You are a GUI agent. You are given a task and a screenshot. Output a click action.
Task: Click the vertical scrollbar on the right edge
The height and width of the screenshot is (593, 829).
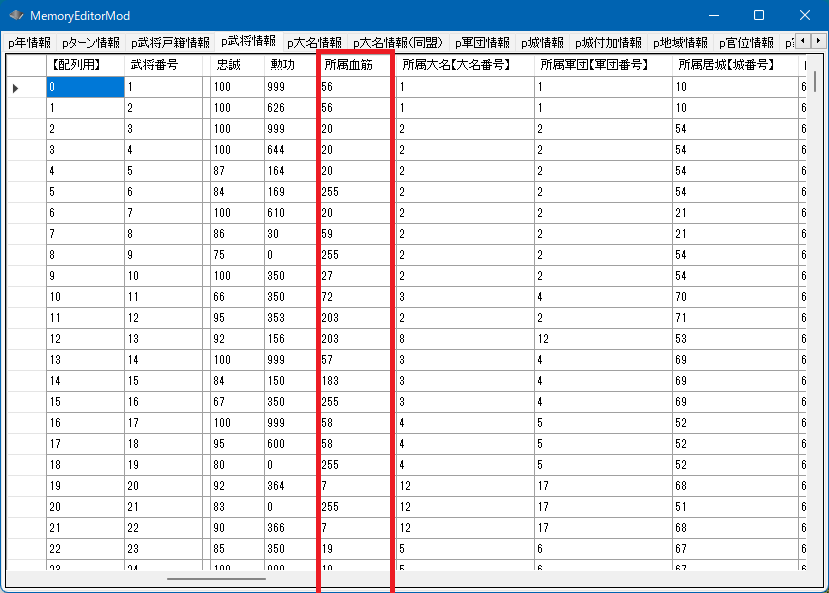tap(815, 300)
